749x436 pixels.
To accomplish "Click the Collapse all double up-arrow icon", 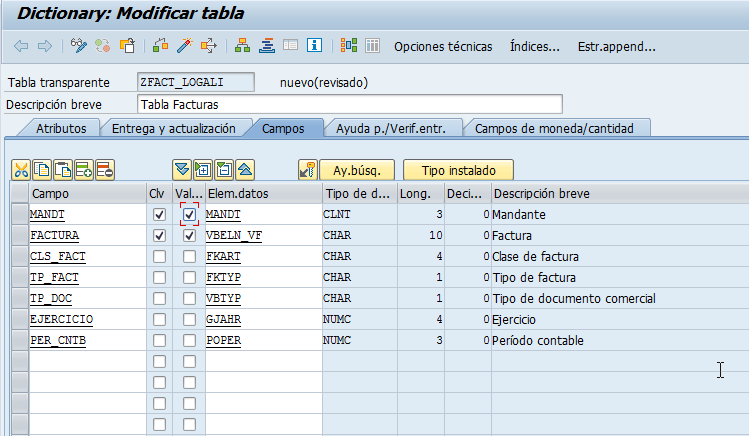I will click(245, 170).
